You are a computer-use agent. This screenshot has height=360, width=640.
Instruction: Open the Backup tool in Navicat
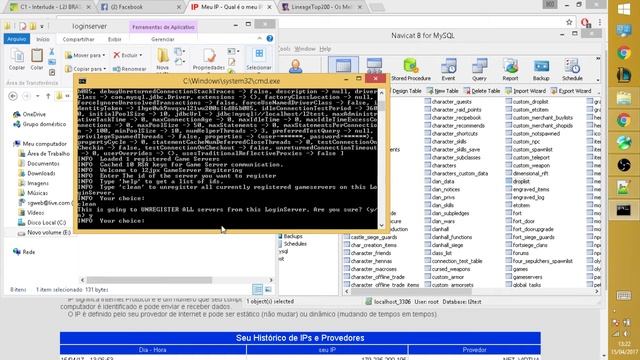pyautogui.click(x=541, y=69)
